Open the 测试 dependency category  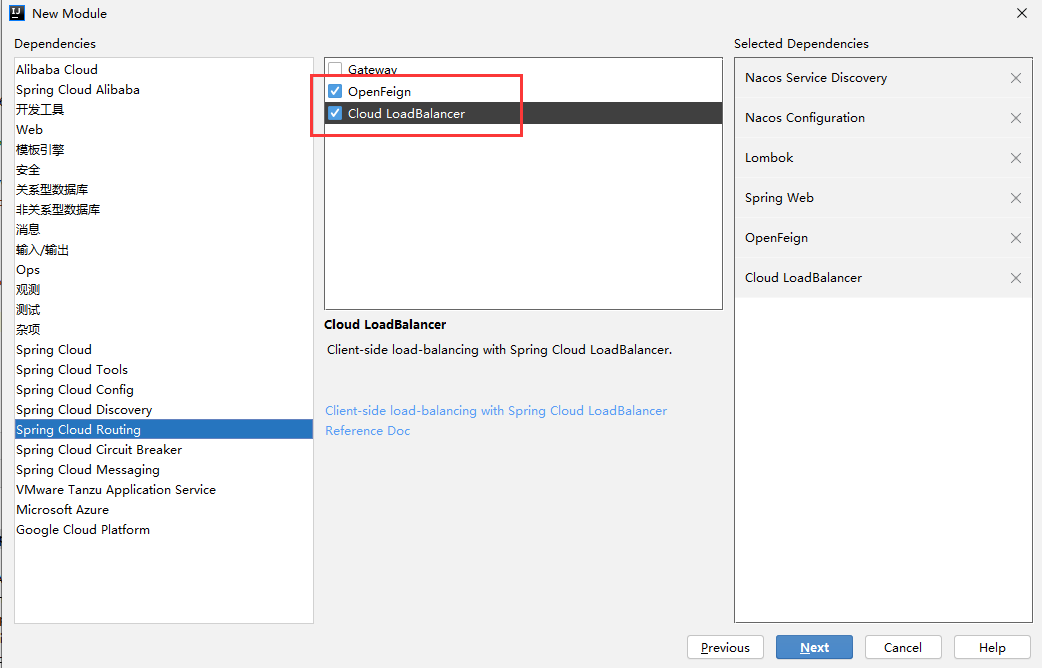[163, 310]
